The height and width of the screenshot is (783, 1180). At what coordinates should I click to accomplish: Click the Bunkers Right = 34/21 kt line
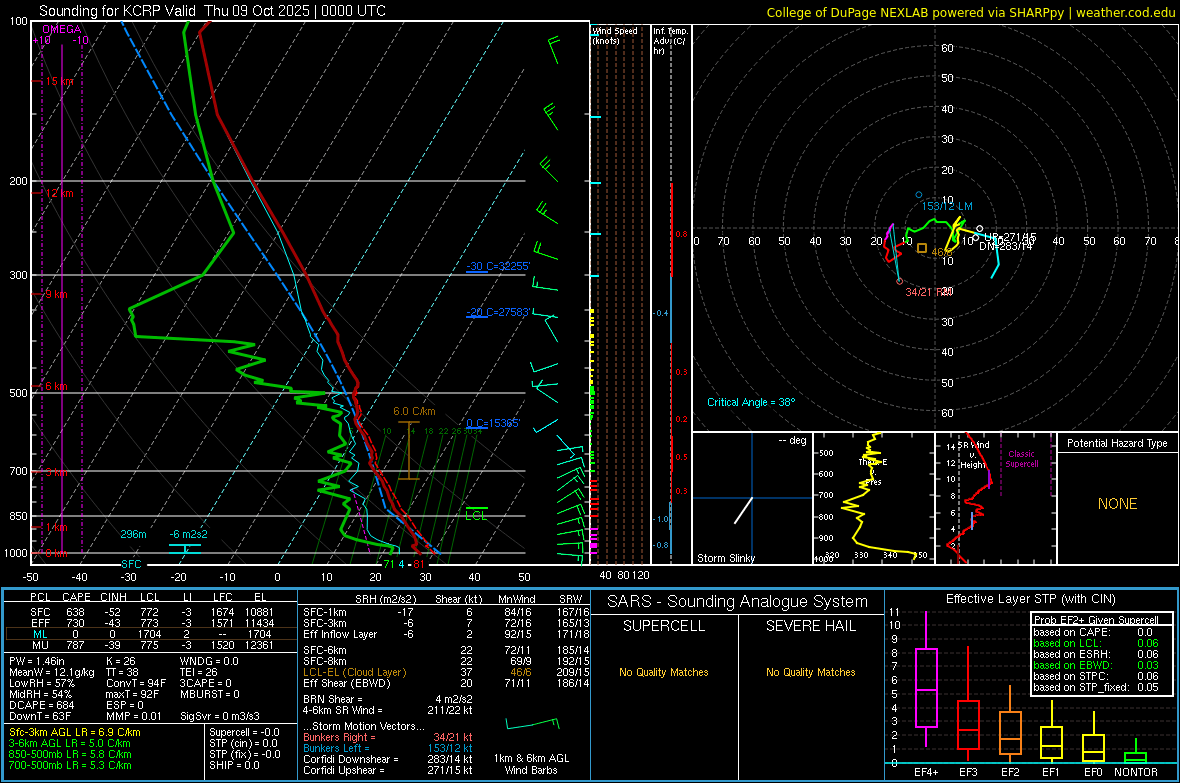click(387, 737)
